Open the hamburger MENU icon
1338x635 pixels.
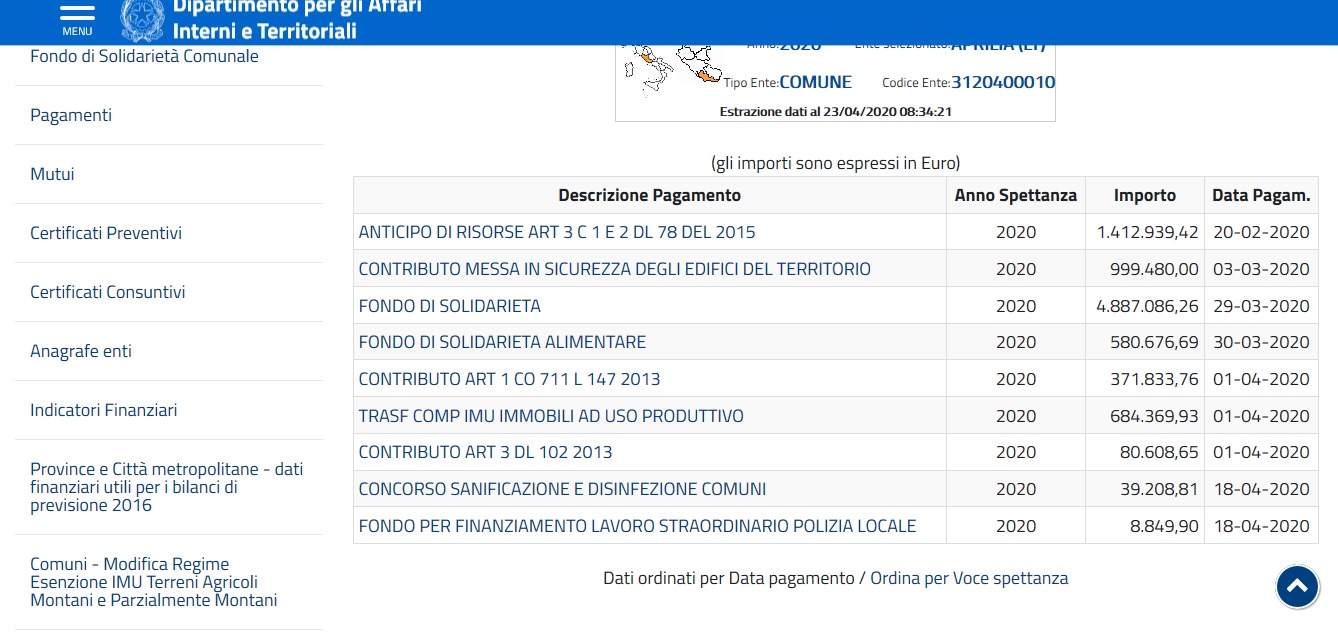(x=77, y=17)
